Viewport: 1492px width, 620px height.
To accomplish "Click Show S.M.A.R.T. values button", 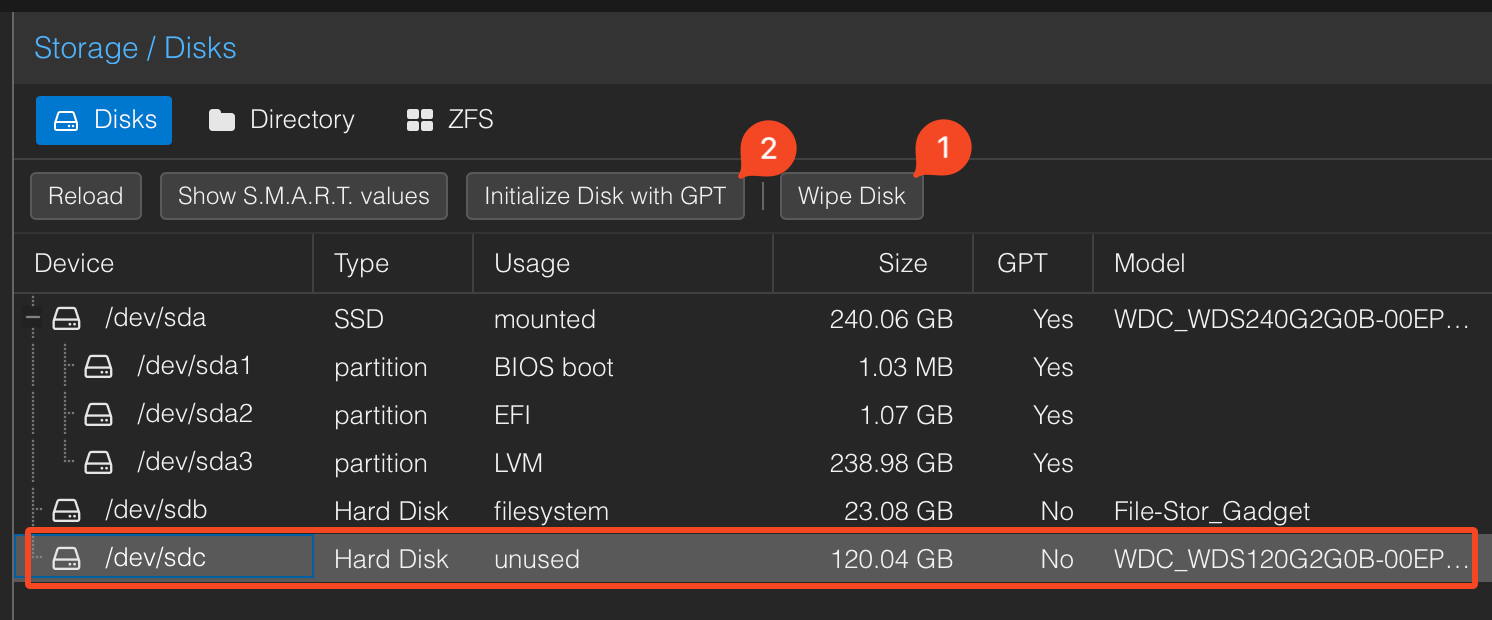I will point(304,196).
